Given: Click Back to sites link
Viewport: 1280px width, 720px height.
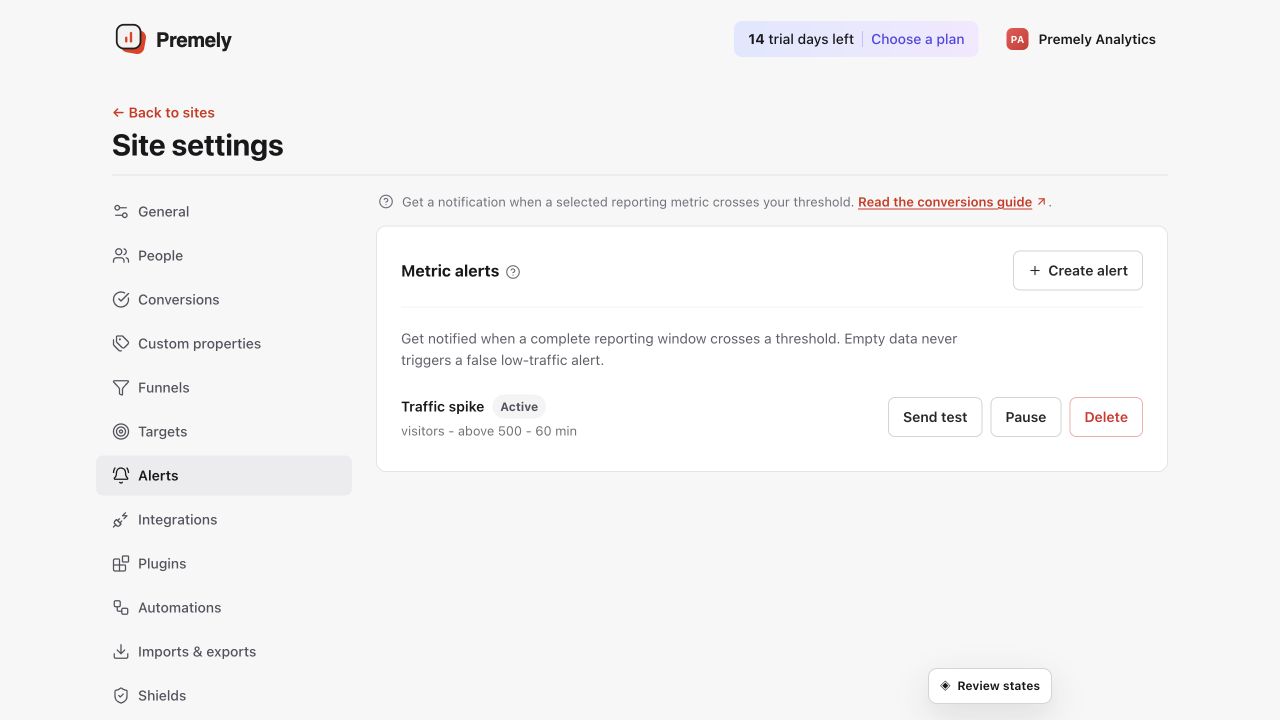Looking at the screenshot, I should [163, 113].
